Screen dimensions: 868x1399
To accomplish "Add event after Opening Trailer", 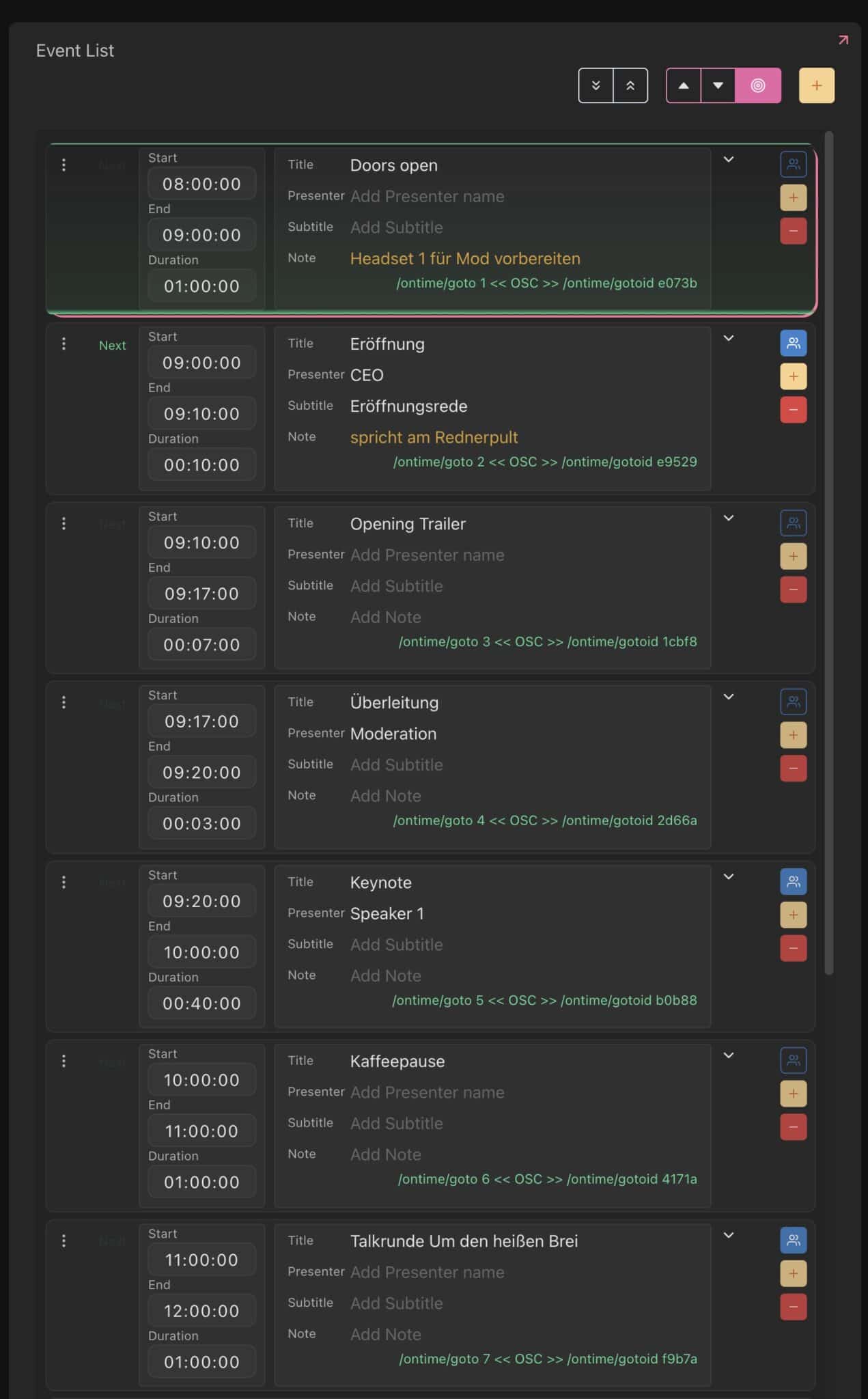I will click(x=793, y=556).
